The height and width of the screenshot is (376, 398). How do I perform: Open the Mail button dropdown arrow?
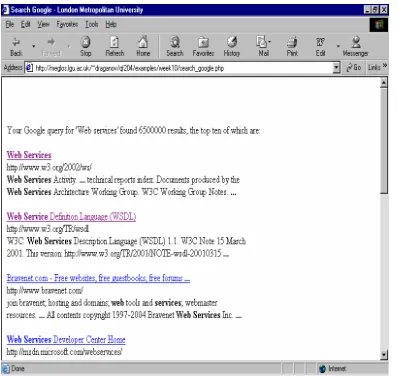[269, 42]
